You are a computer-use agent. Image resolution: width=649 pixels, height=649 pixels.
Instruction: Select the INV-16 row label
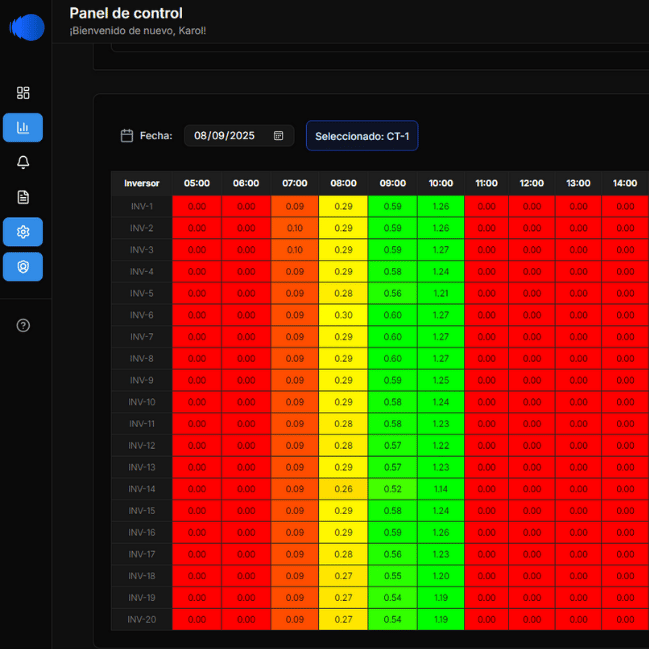tap(142, 532)
